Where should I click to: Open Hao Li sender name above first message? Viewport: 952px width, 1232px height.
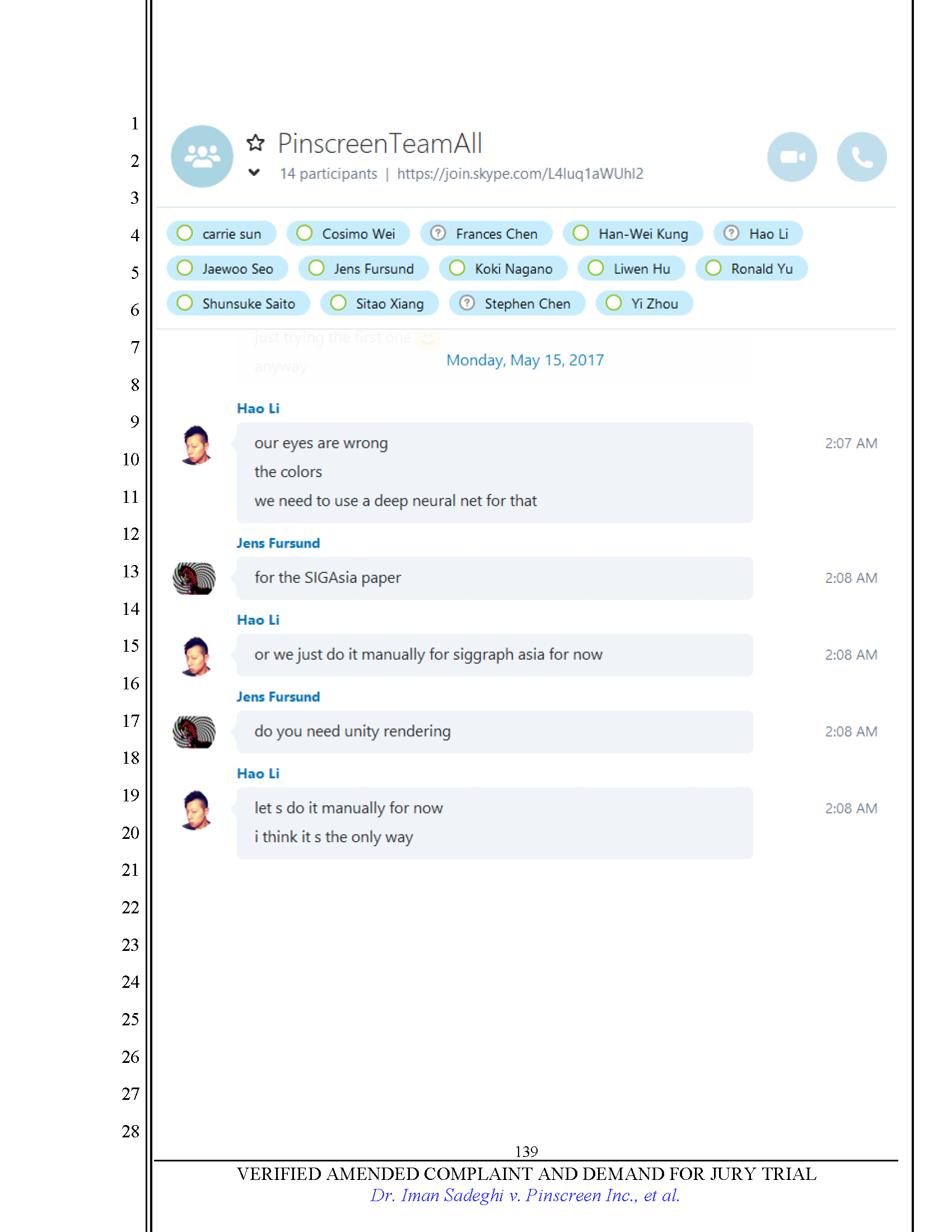258,408
